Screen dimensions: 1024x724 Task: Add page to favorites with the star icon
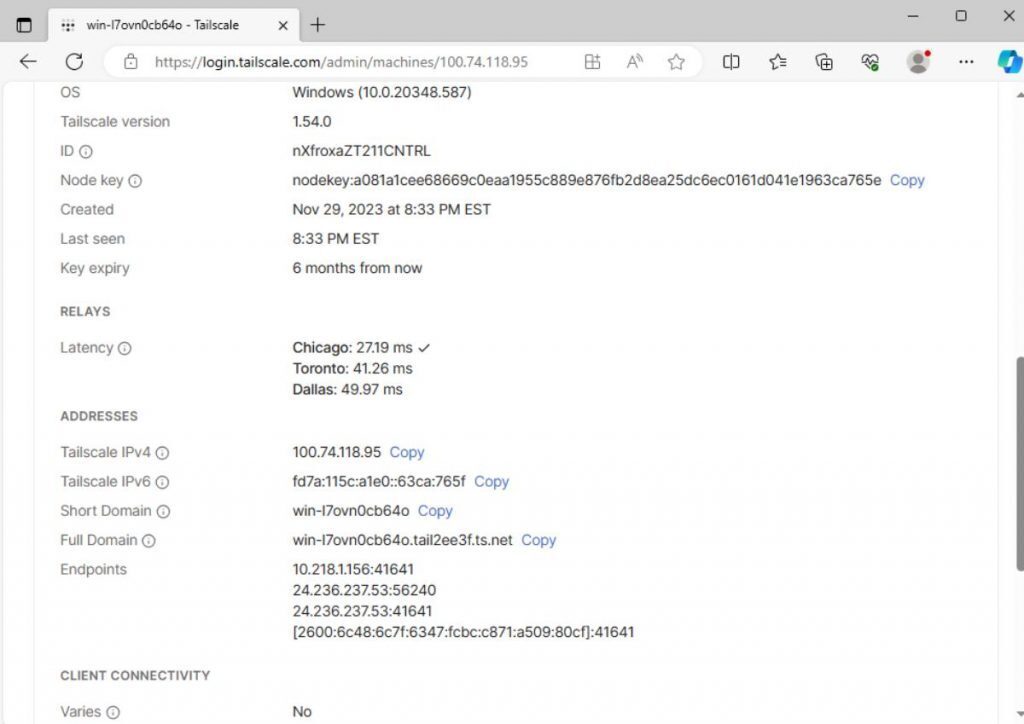click(676, 61)
